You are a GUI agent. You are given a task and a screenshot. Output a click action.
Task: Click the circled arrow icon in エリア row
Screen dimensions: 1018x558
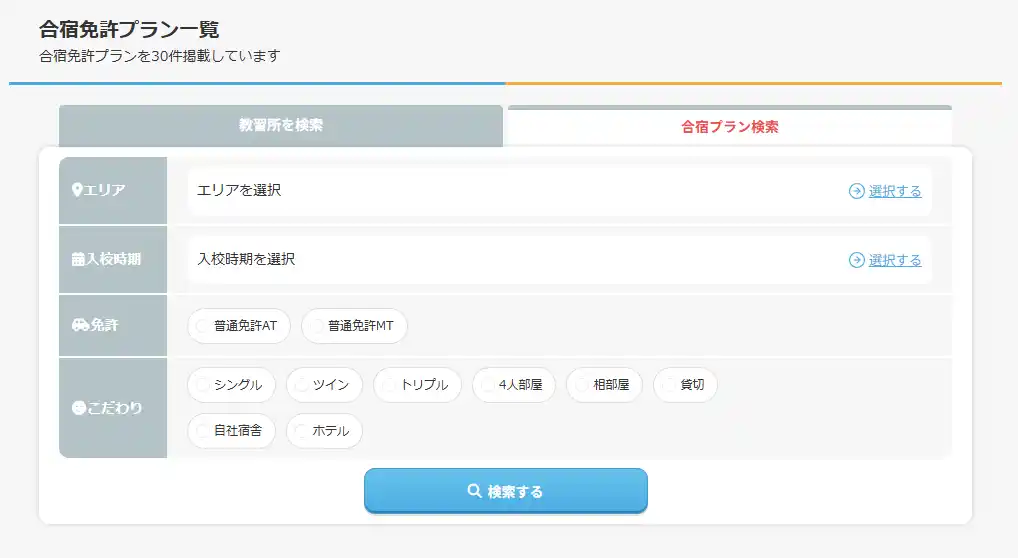tap(856, 191)
